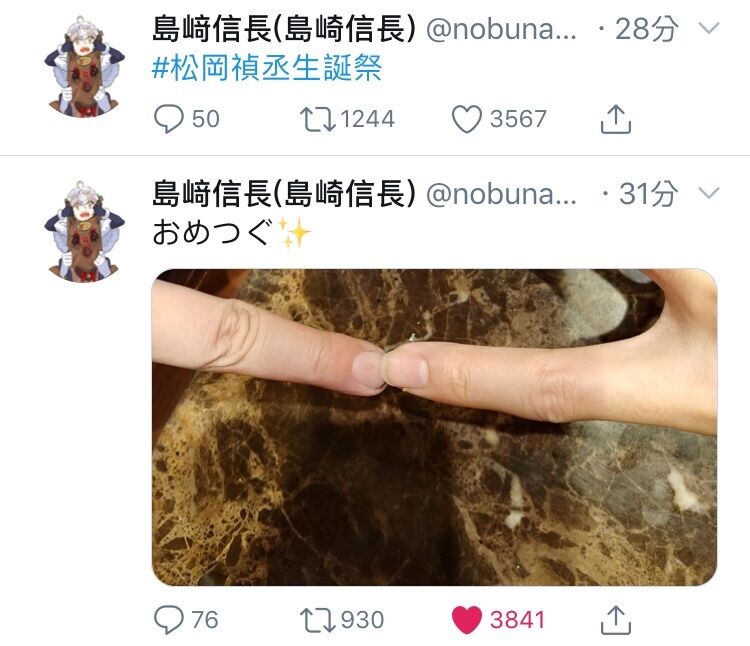Open 島﨑信長 display name on first tweet
Viewport: 750px width, 646px height.
coord(284,28)
